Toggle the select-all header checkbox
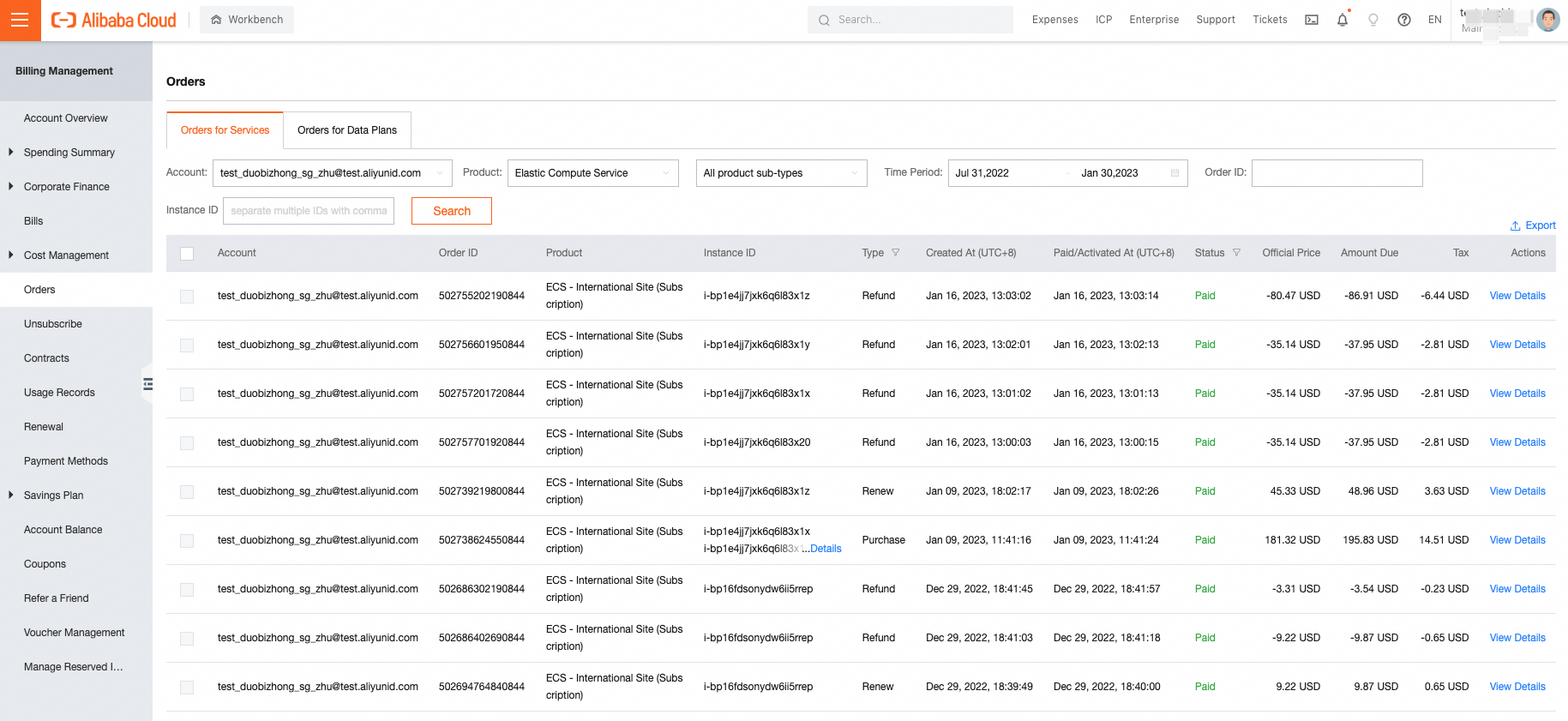The width and height of the screenshot is (1568, 721). 187,254
